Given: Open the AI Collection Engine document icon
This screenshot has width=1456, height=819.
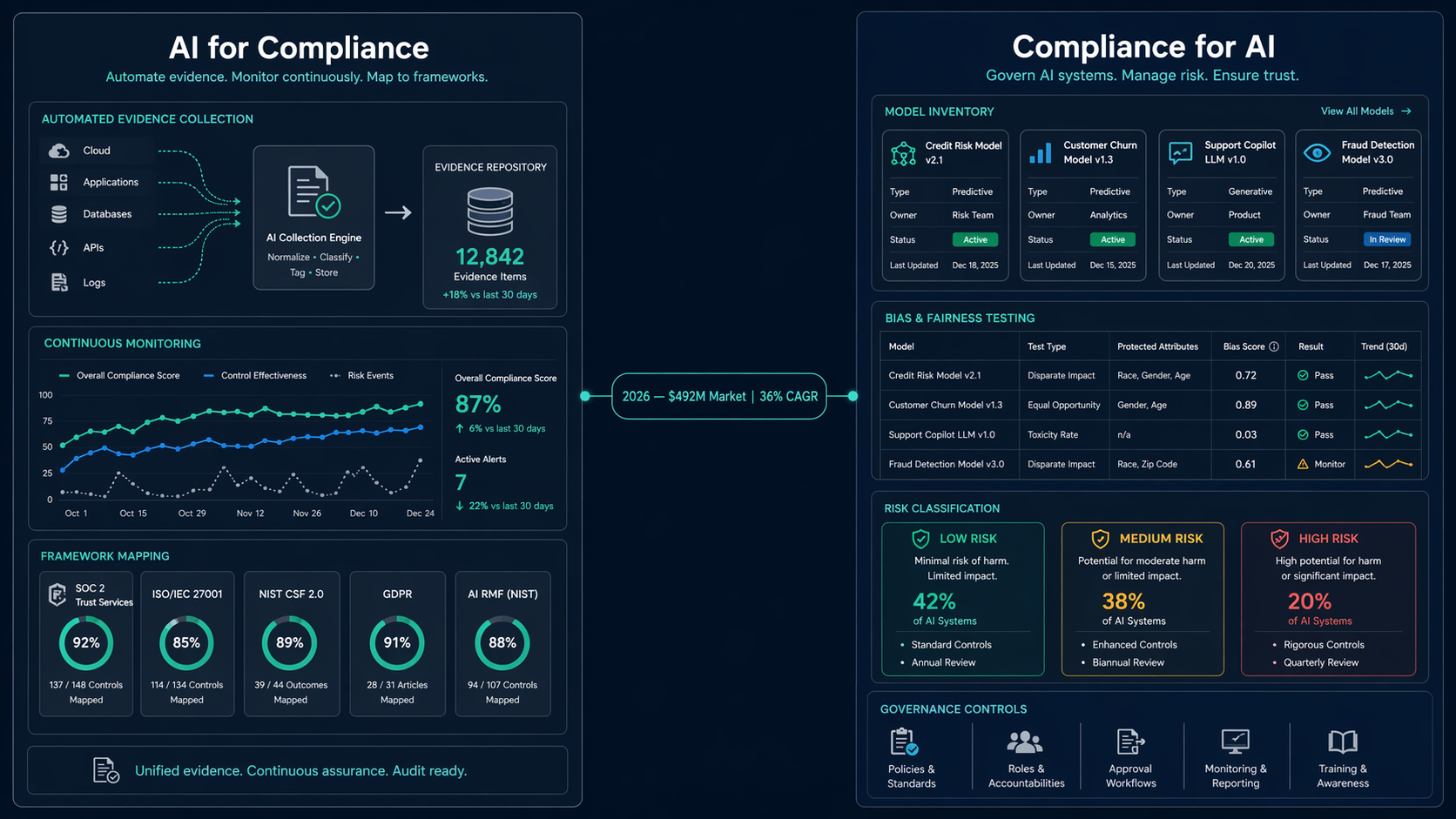Looking at the screenshot, I should pos(313,191).
